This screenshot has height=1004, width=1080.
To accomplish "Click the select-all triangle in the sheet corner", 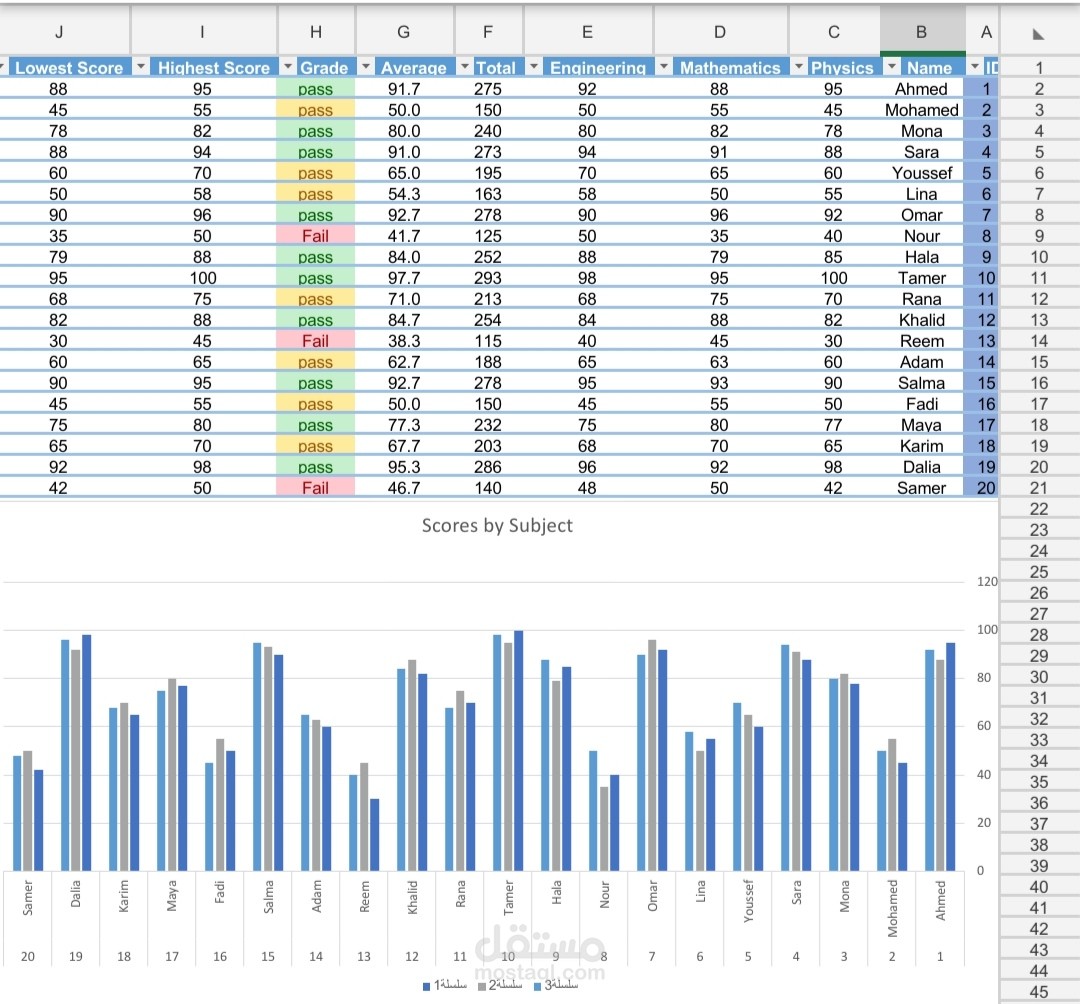I will [1040, 32].
